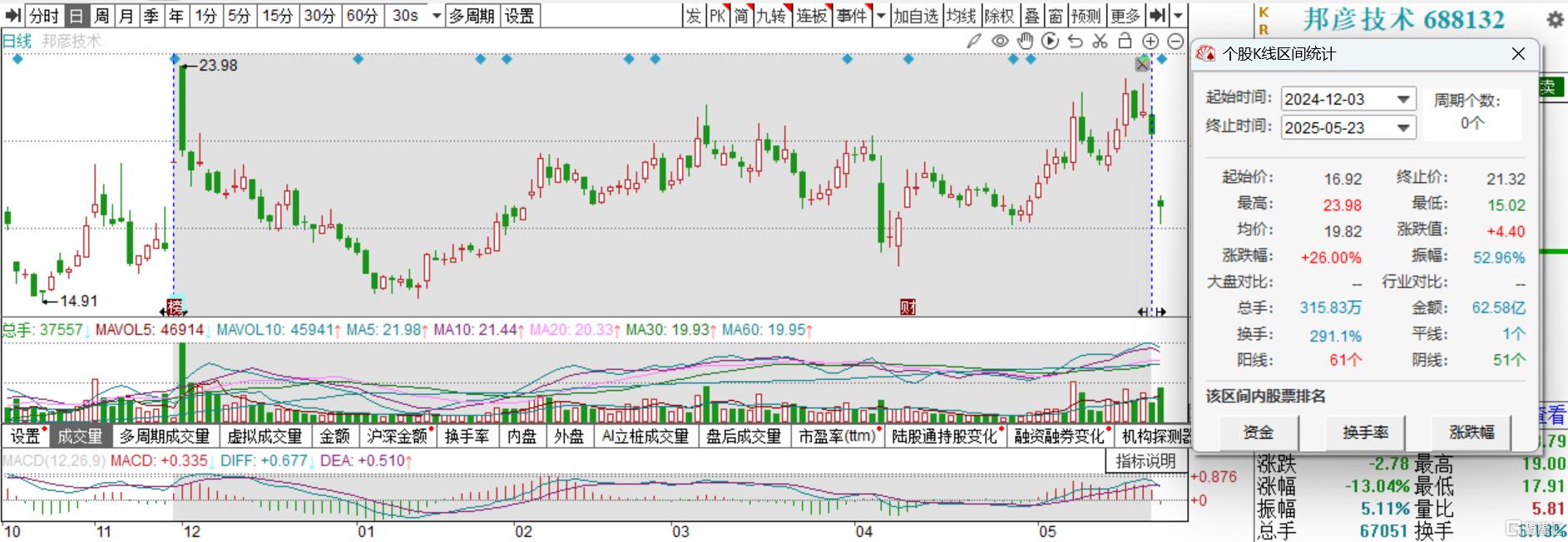Viewport: 1568px width, 542px height.
Task: Select the 季 quarterly period
Action: tap(151, 16)
